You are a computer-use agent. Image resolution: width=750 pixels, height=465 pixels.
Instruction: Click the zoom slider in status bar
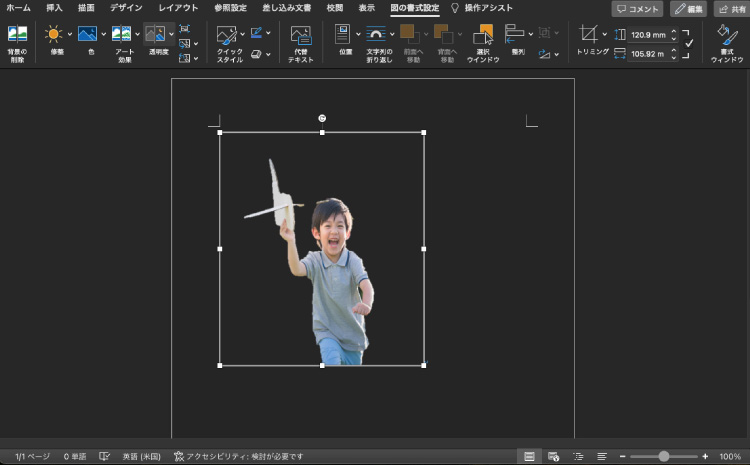coord(663,456)
